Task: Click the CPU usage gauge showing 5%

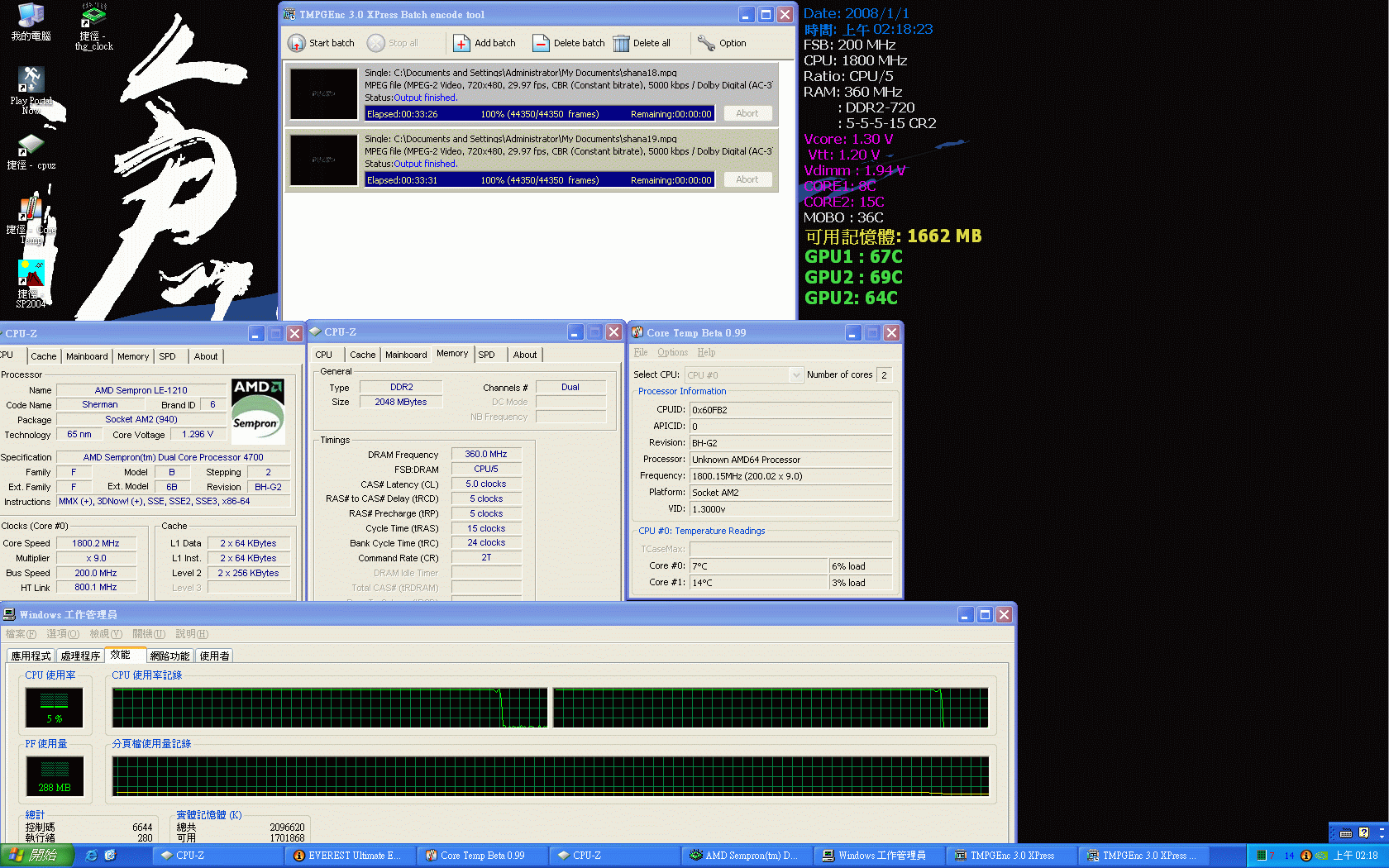Action: click(55, 708)
